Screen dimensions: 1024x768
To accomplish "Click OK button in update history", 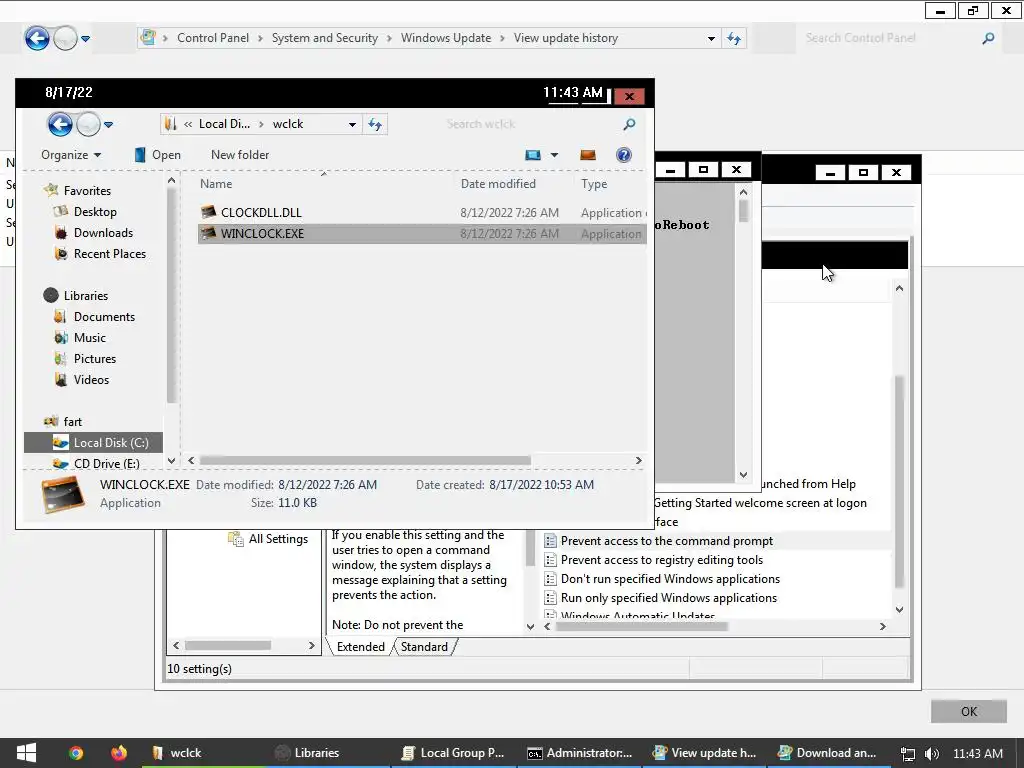I will (x=969, y=711).
